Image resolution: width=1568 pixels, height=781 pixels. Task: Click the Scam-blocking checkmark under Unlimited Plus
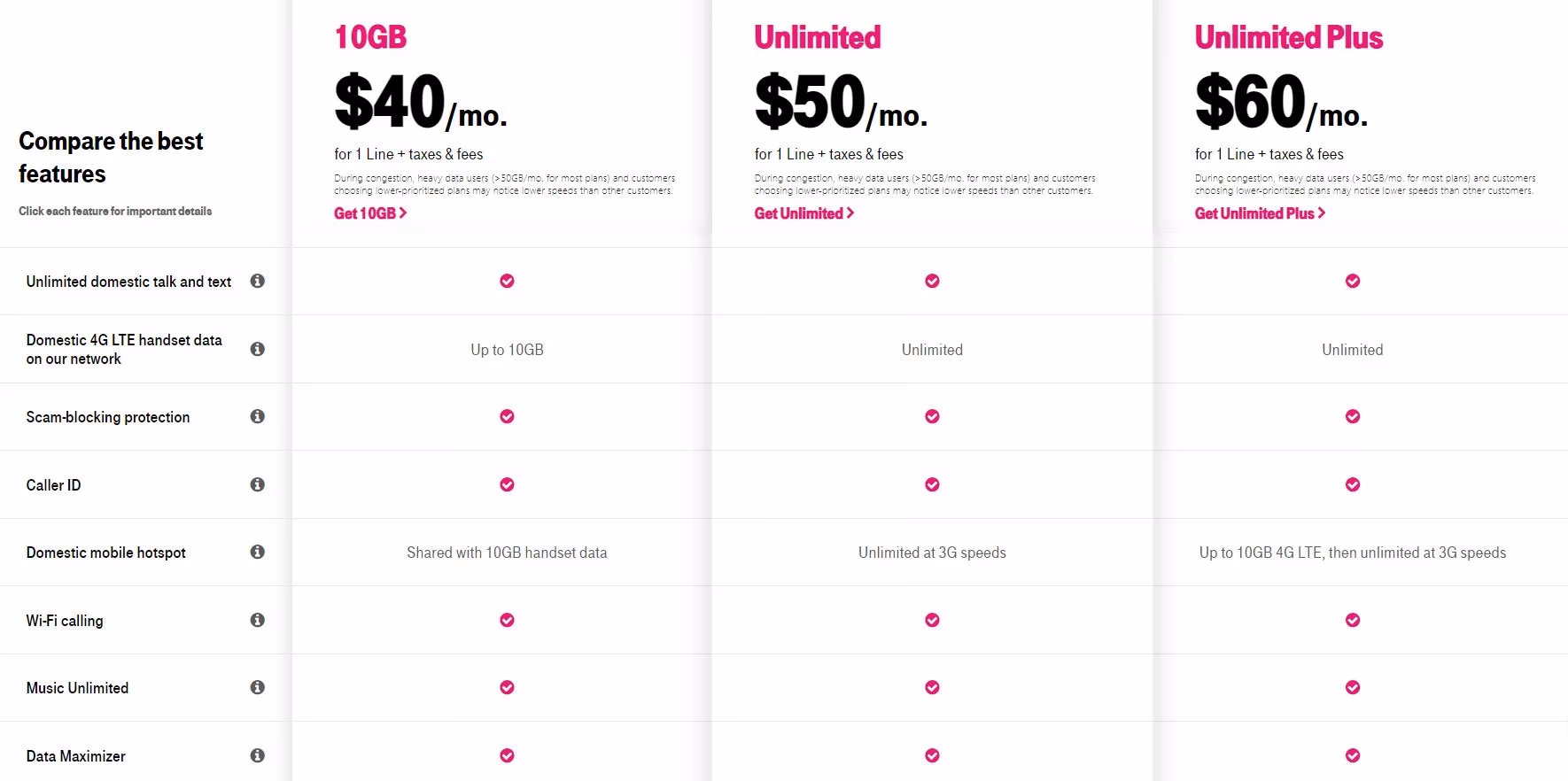pyautogui.click(x=1352, y=416)
